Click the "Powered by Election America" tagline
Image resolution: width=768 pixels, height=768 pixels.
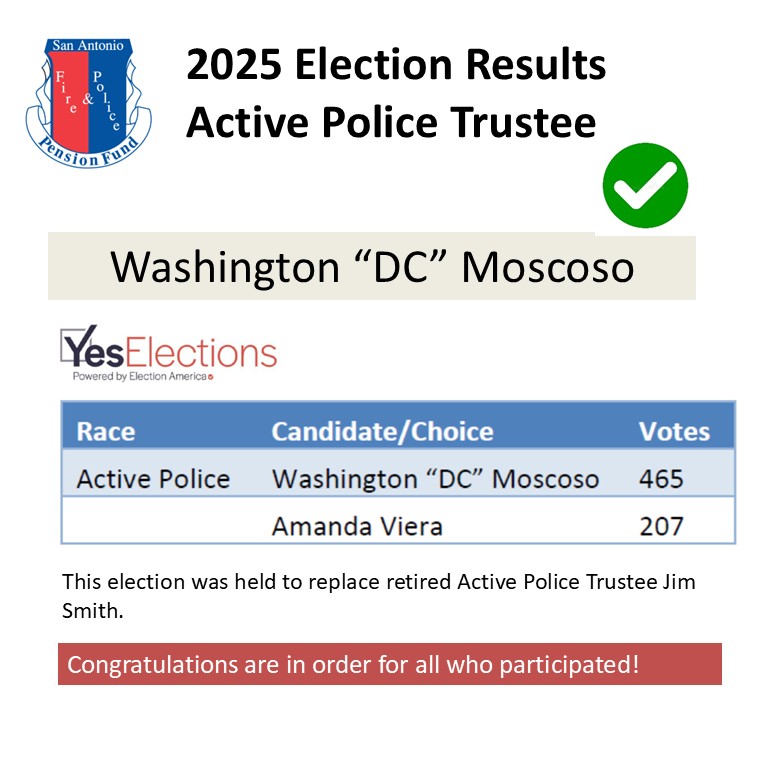tap(143, 376)
